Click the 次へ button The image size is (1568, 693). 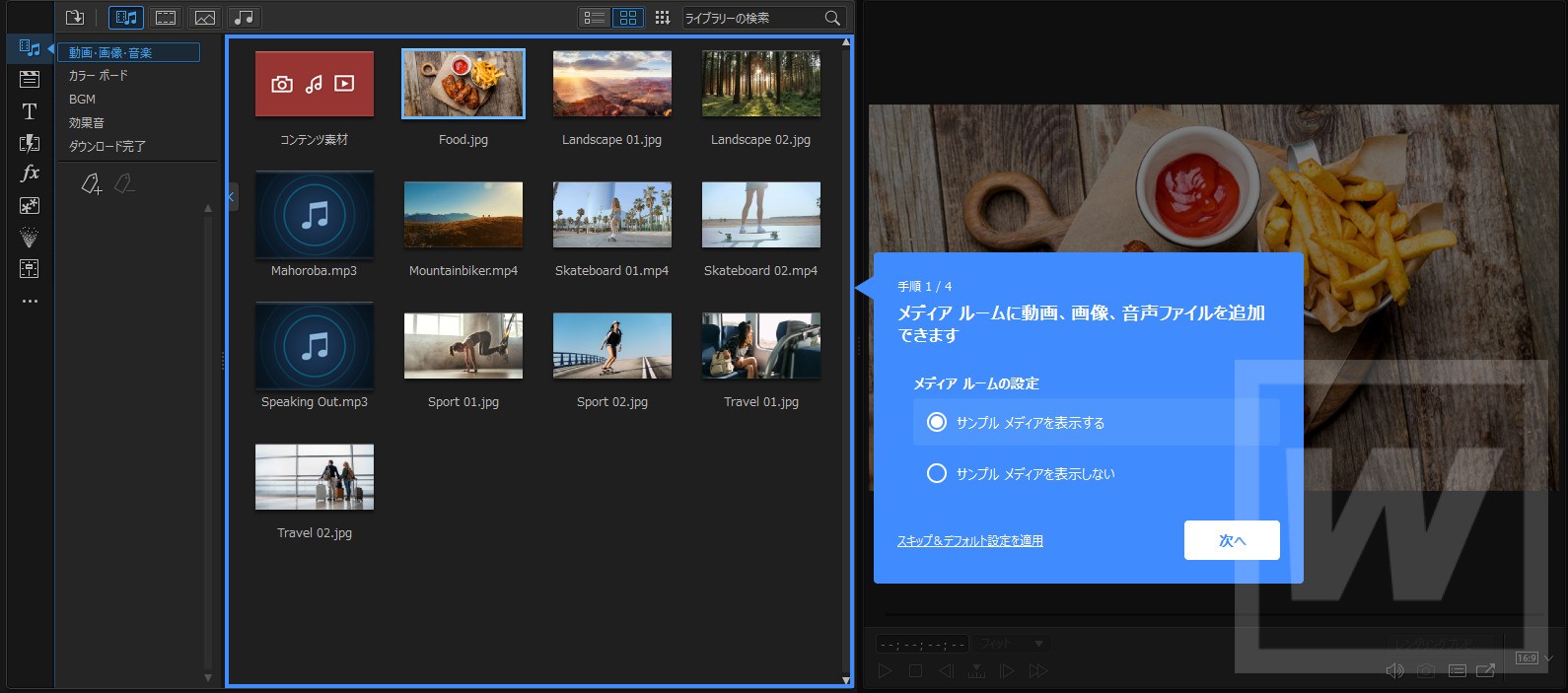[1232, 540]
